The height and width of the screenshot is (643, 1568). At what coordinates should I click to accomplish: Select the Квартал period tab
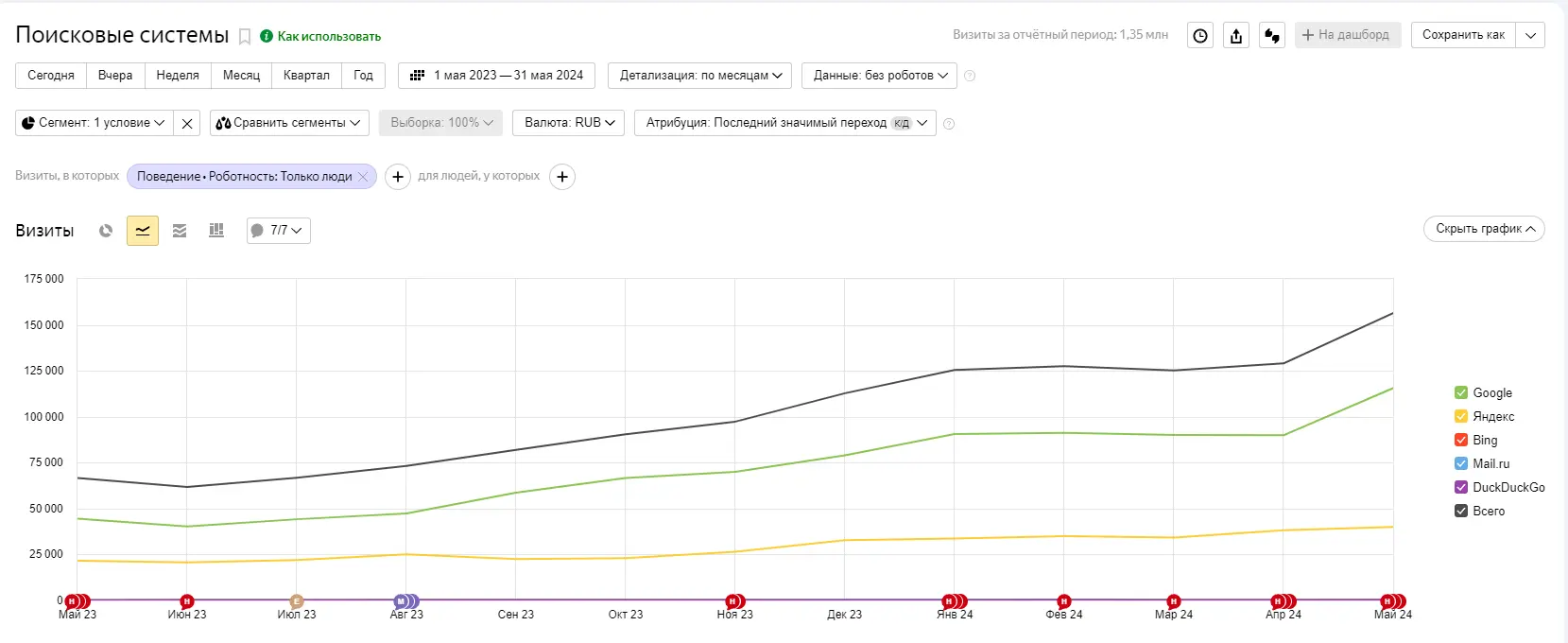(306, 76)
